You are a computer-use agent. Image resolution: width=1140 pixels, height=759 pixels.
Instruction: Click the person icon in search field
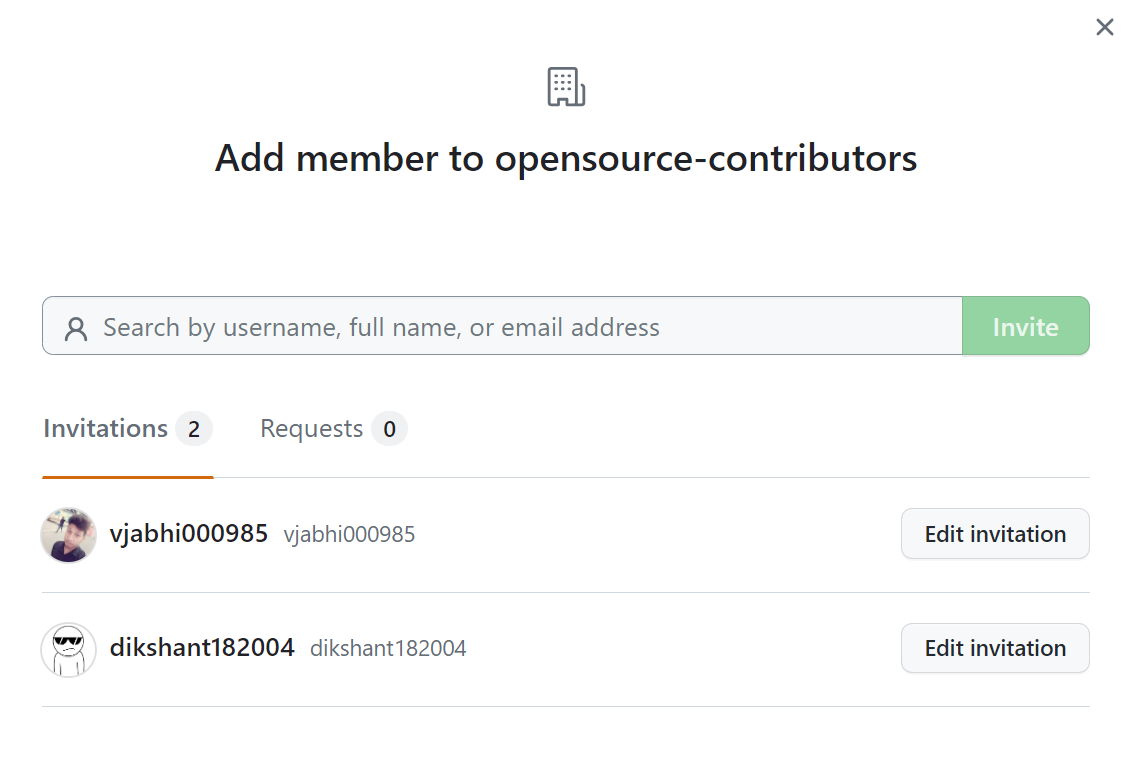76,328
